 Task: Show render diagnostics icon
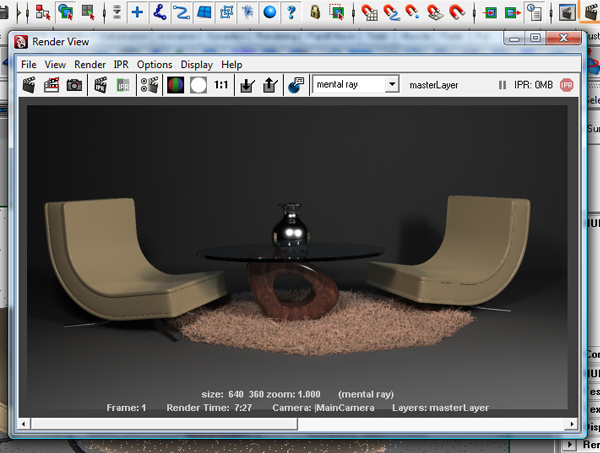pos(296,85)
